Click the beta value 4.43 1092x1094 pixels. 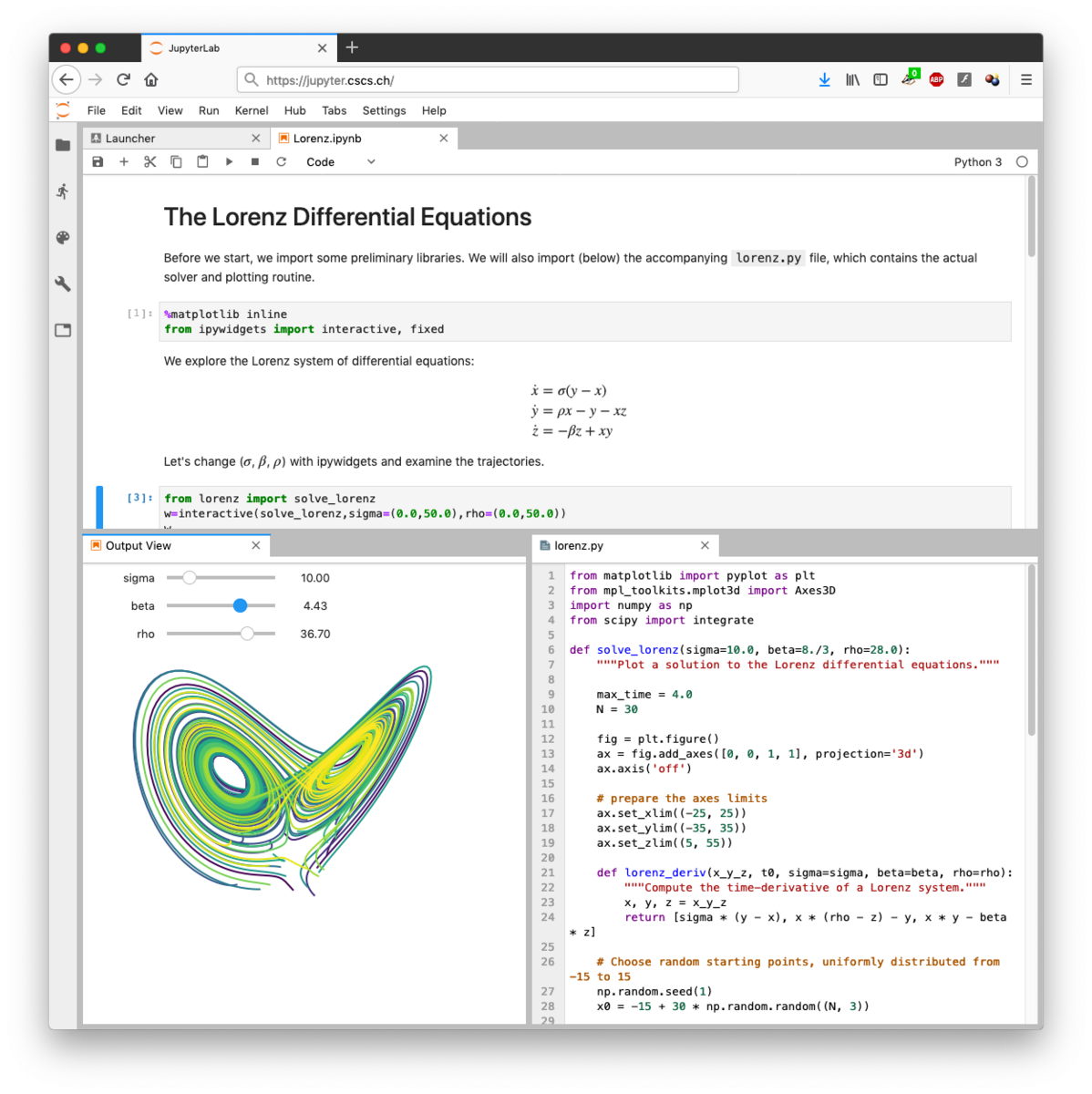tap(315, 605)
